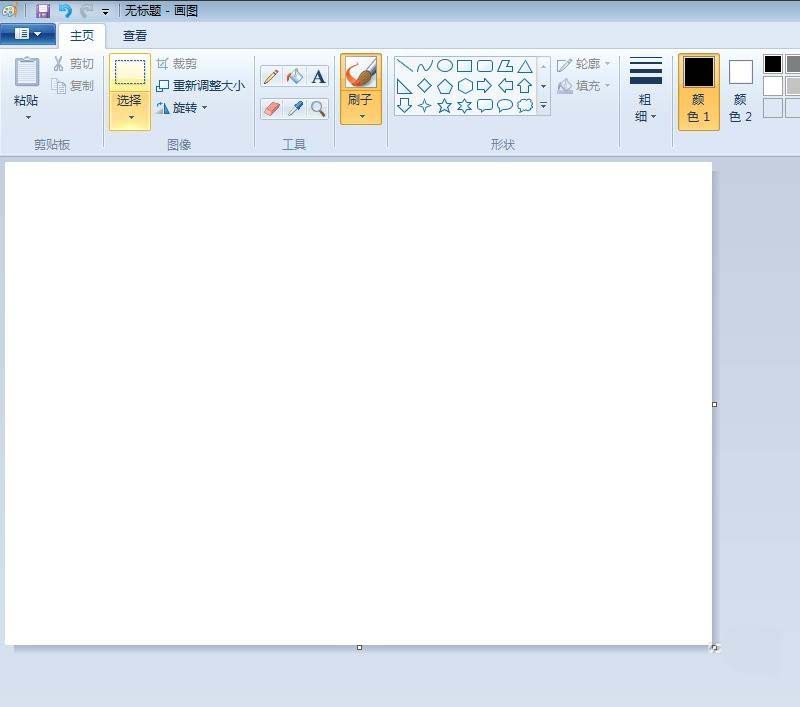Screen dimensions: 800x707
Task: Choose the Oval shape
Action: (444, 66)
